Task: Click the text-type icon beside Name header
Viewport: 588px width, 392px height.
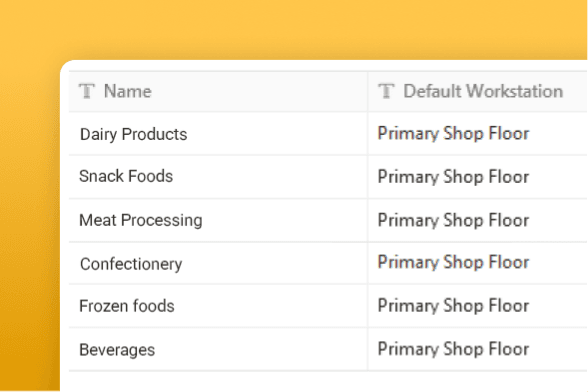Action: point(87,91)
